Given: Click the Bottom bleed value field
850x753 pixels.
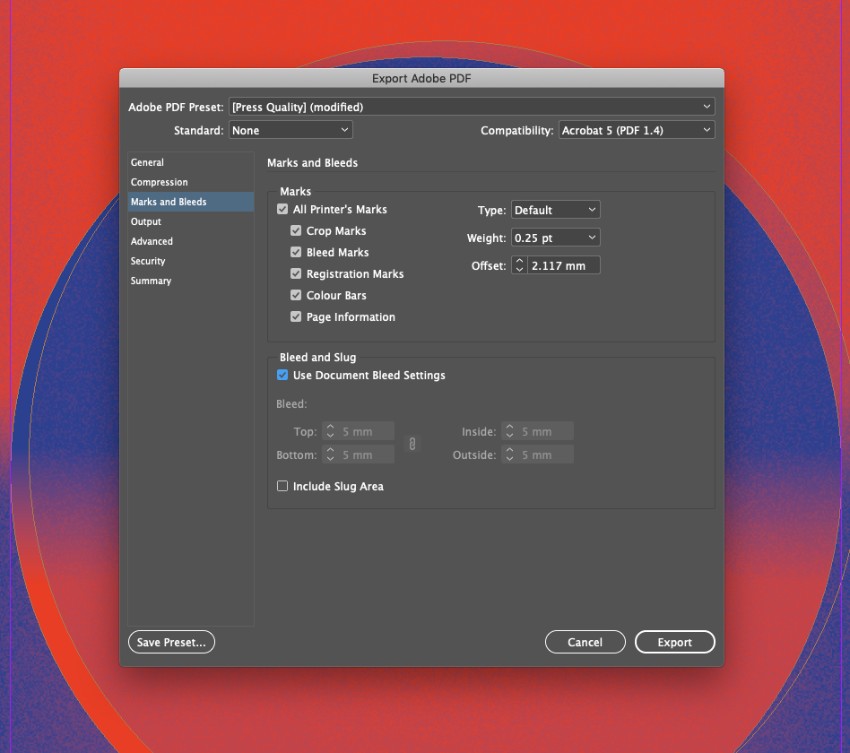Looking at the screenshot, I should [x=366, y=454].
